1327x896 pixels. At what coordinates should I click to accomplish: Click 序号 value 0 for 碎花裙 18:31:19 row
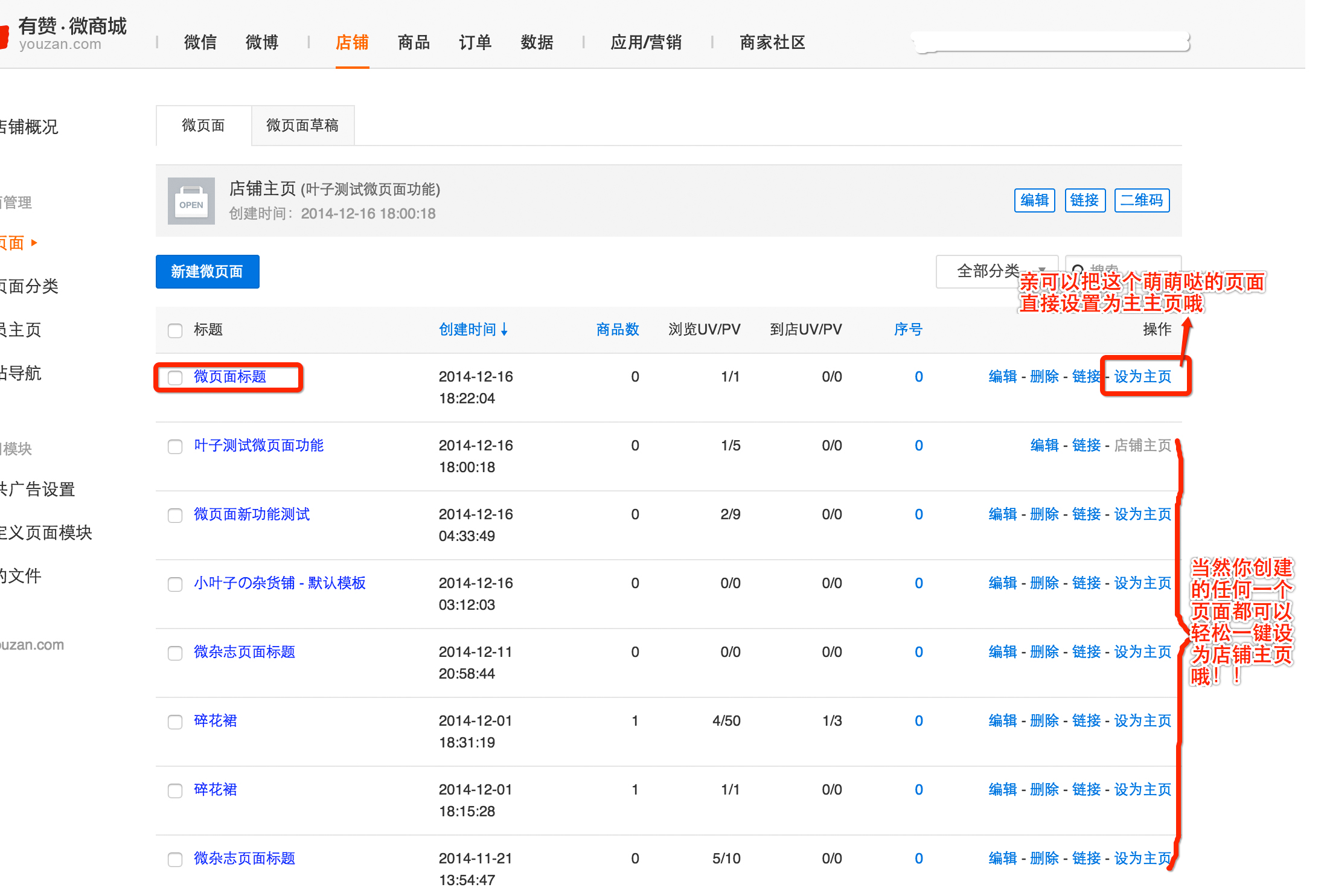919,721
